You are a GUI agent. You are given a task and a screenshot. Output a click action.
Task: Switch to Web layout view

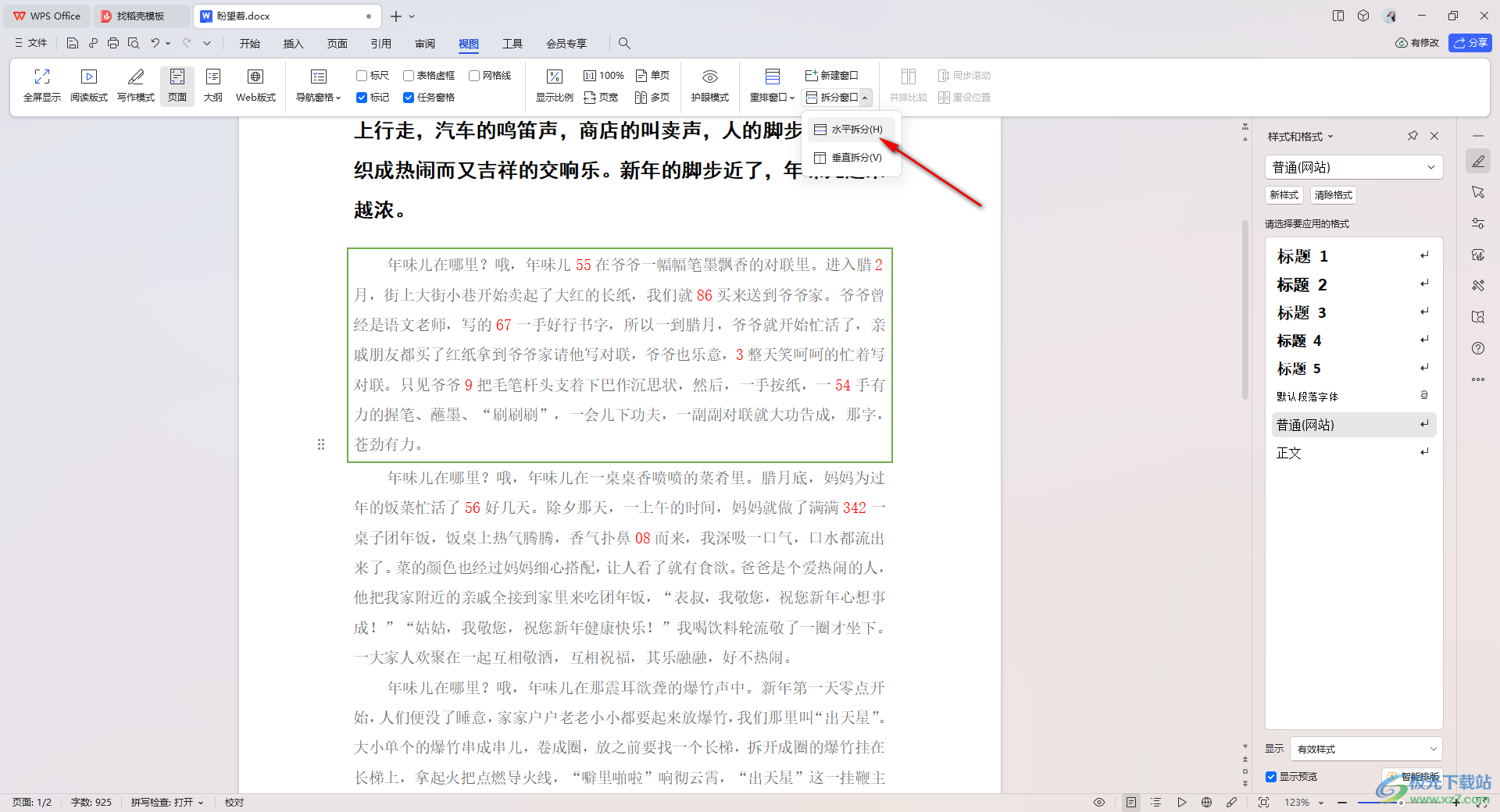click(x=255, y=85)
